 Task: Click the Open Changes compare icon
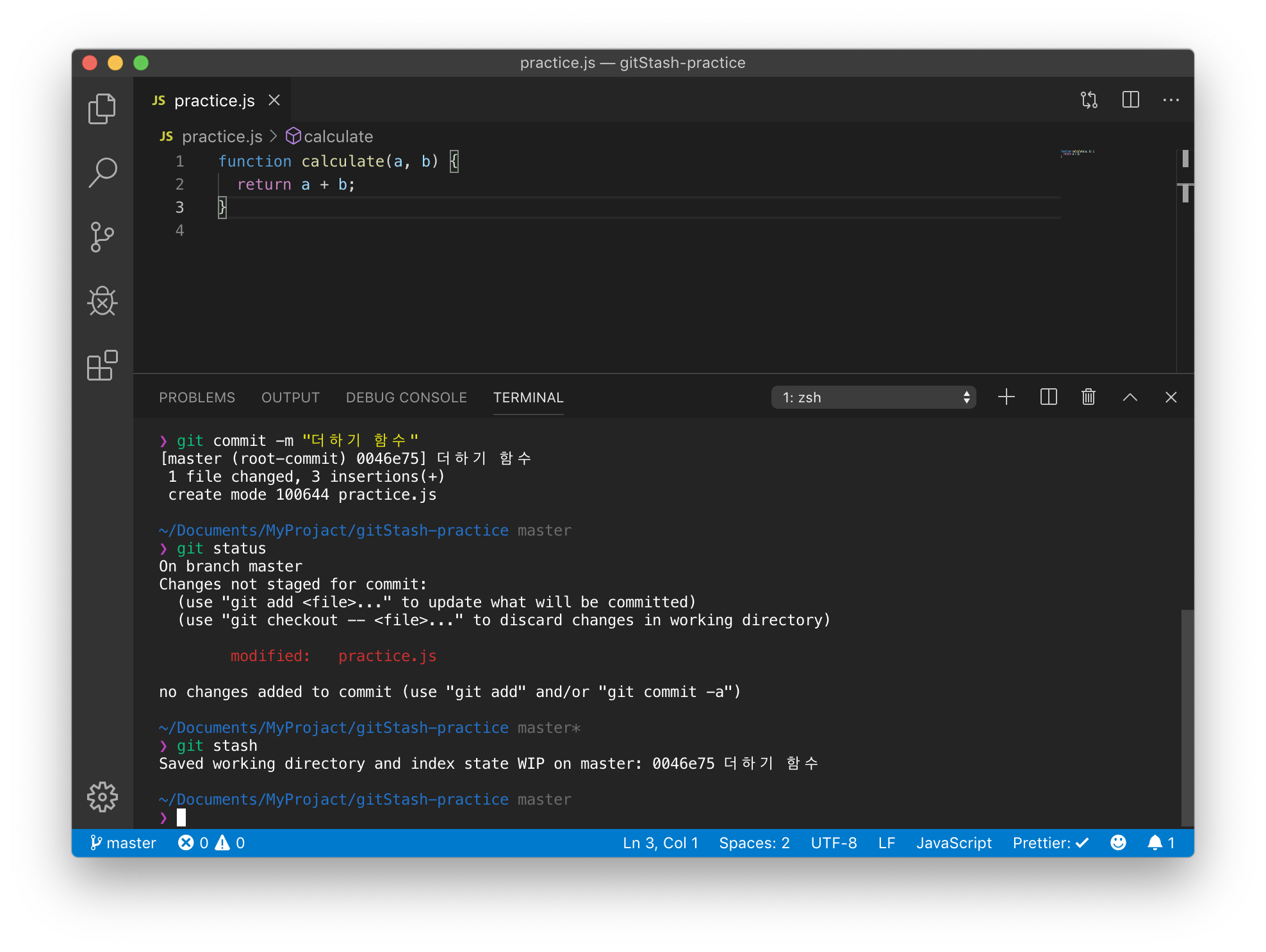(x=1089, y=100)
